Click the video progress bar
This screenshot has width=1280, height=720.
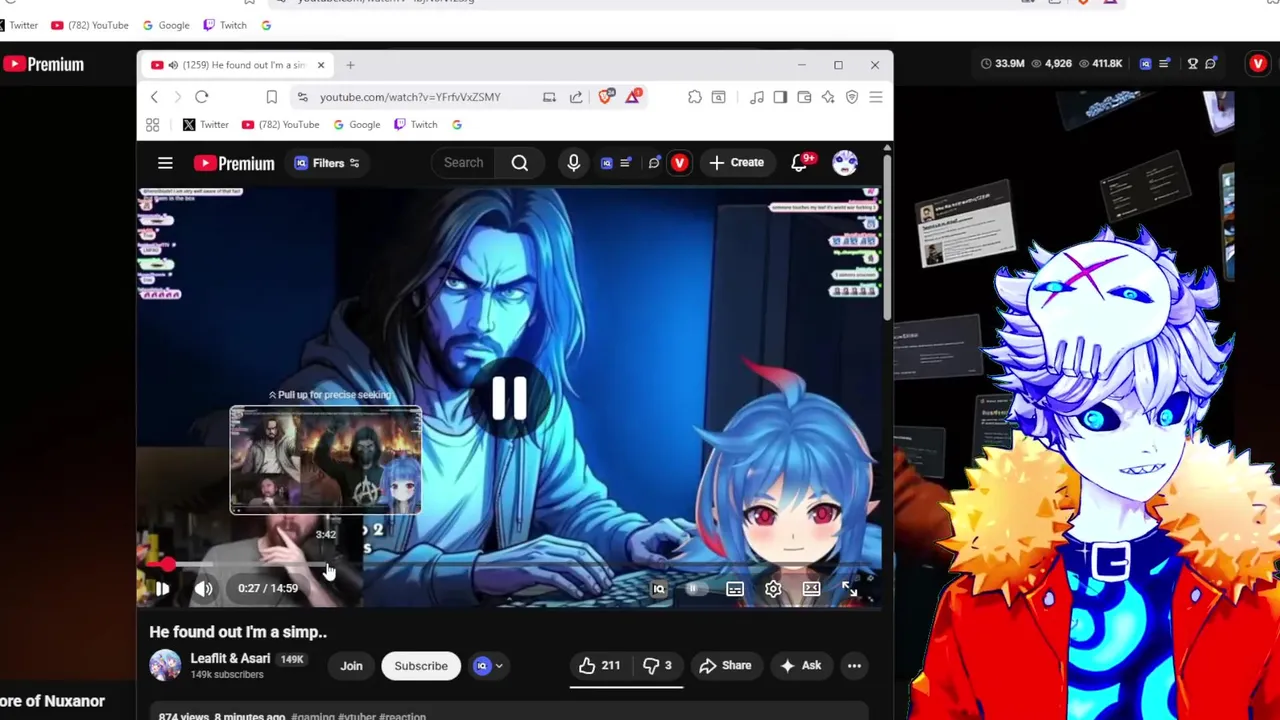(x=510, y=566)
